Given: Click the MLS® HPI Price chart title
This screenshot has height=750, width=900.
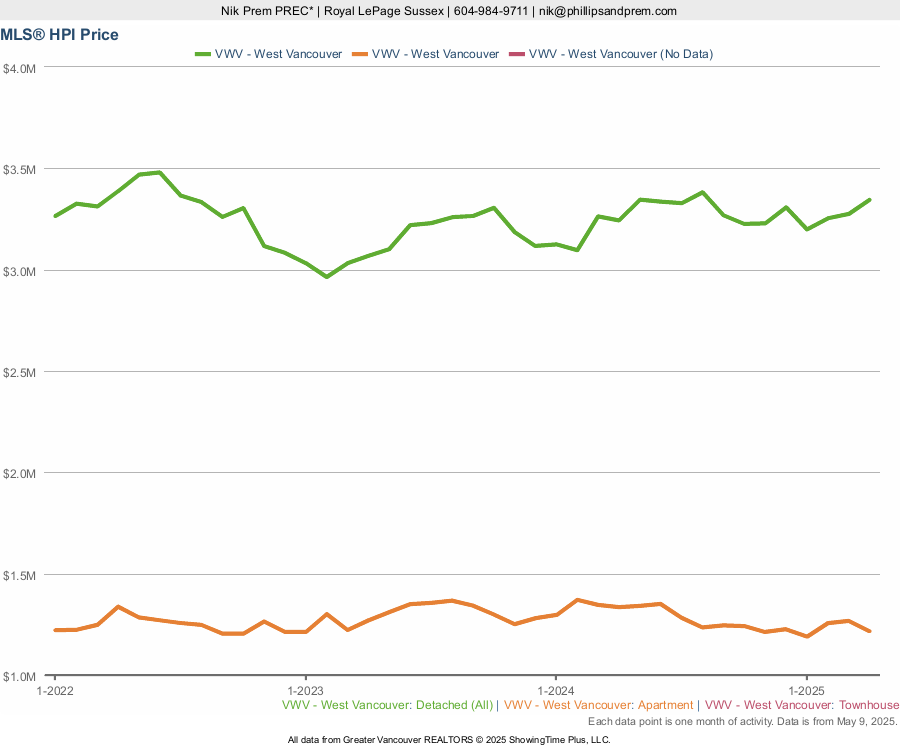Looking at the screenshot, I should point(60,35).
